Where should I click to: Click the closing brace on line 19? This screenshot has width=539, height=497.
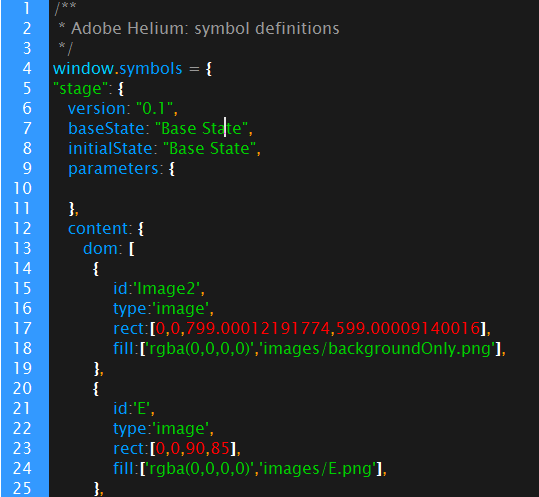point(97,369)
